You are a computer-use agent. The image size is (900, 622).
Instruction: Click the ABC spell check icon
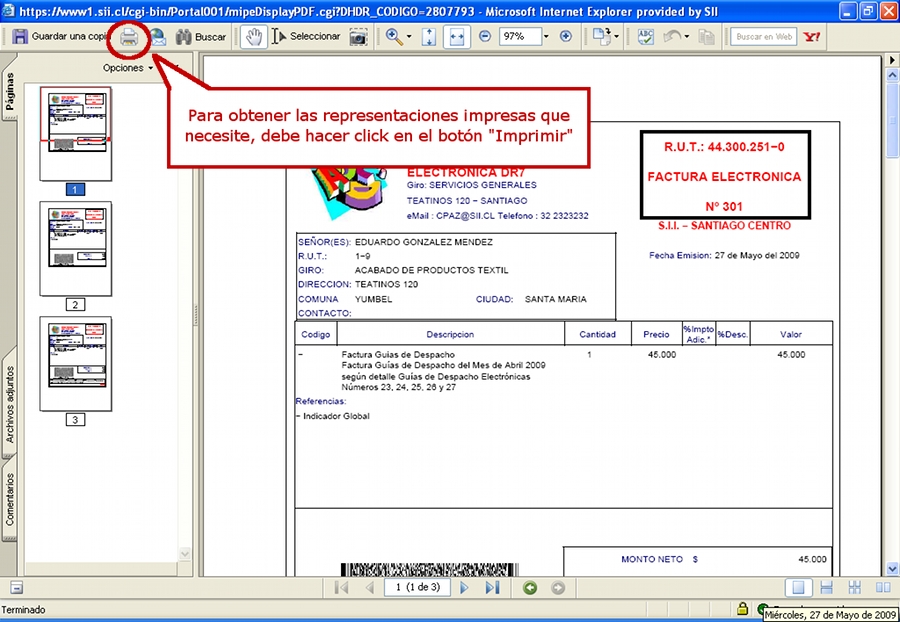[646, 37]
